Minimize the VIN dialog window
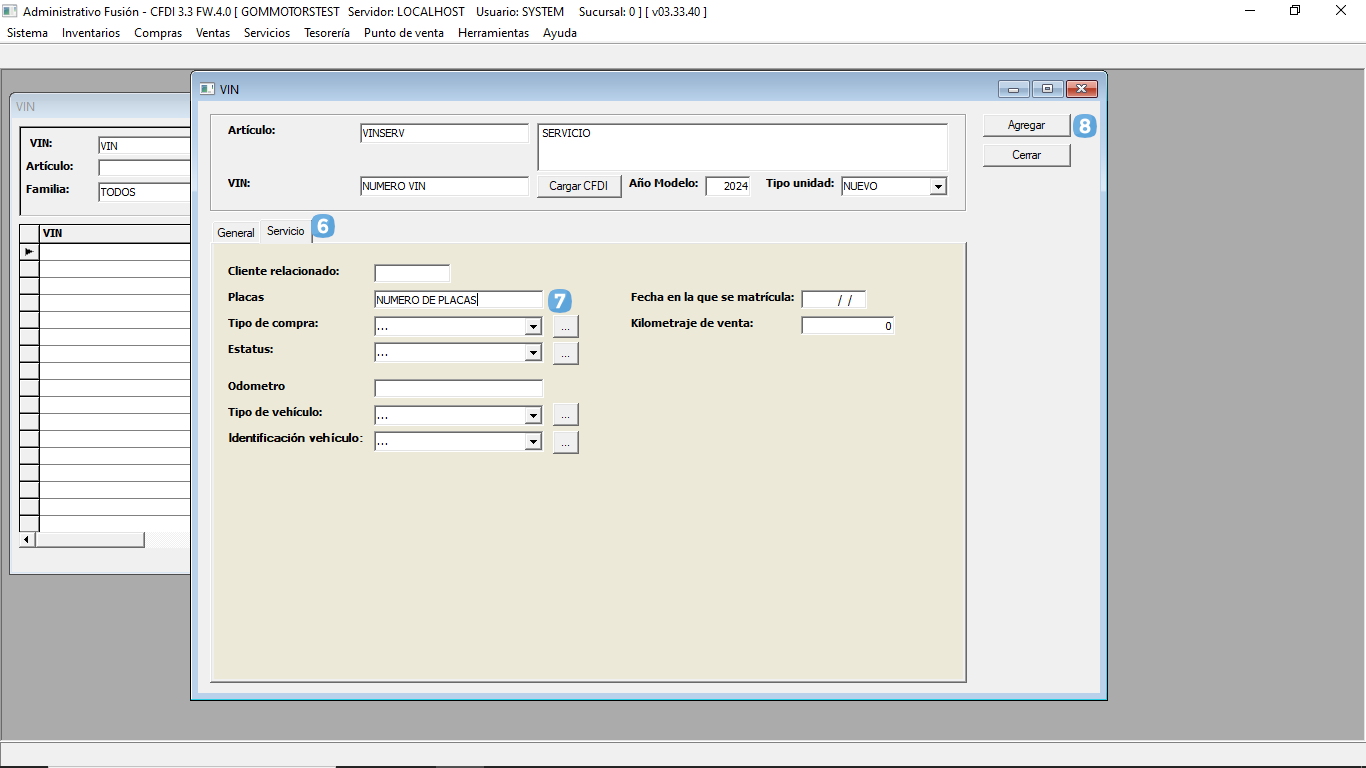Image resolution: width=1366 pixels, height=768 pixels. pyautogui.click(x=1013, y=89)
